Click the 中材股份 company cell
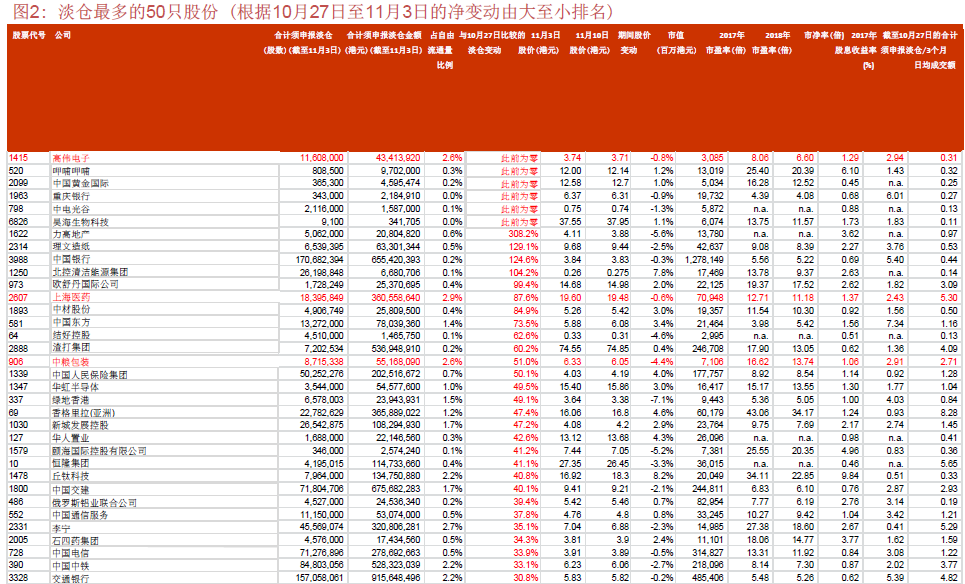This screenshot has width=965, height=584. (x=71, y=310)
